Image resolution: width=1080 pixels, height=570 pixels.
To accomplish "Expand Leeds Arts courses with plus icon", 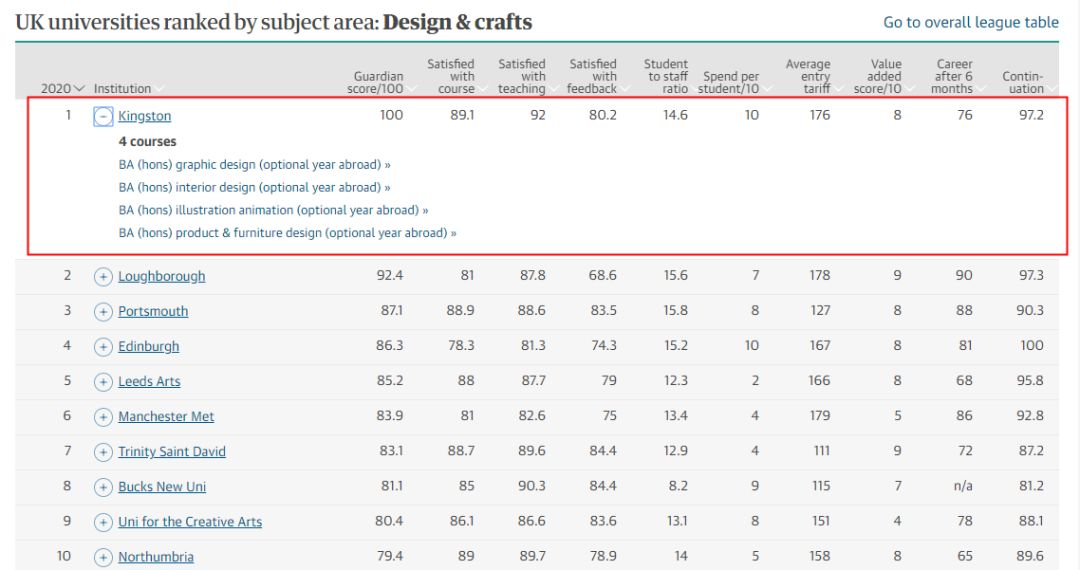I will click(103, 382).
